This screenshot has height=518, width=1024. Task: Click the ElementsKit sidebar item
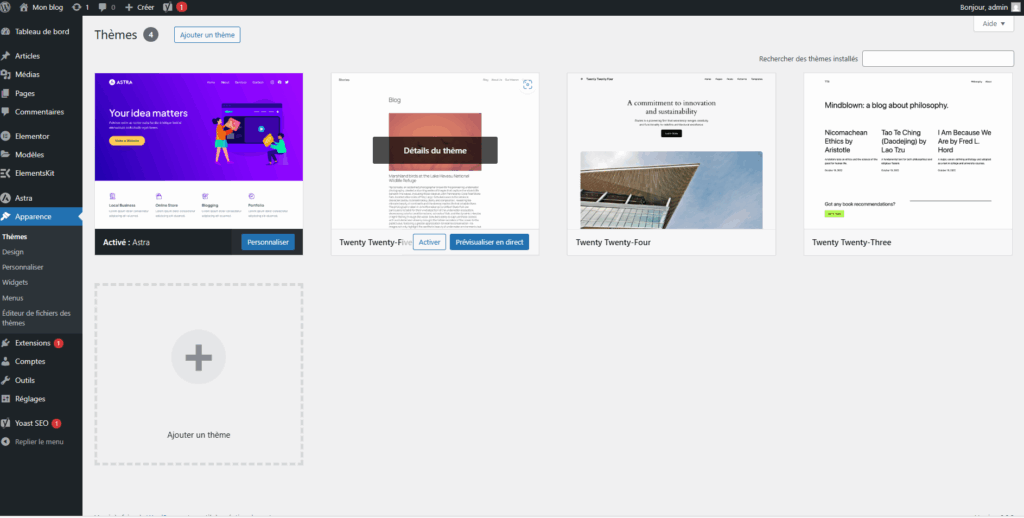[35, 173]
